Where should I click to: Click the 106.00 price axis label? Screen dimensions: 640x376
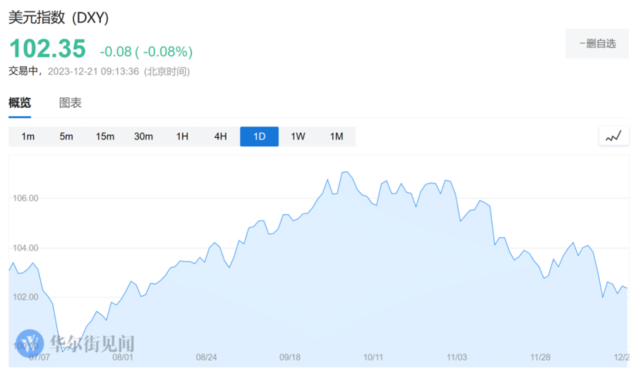coord(25,198)
